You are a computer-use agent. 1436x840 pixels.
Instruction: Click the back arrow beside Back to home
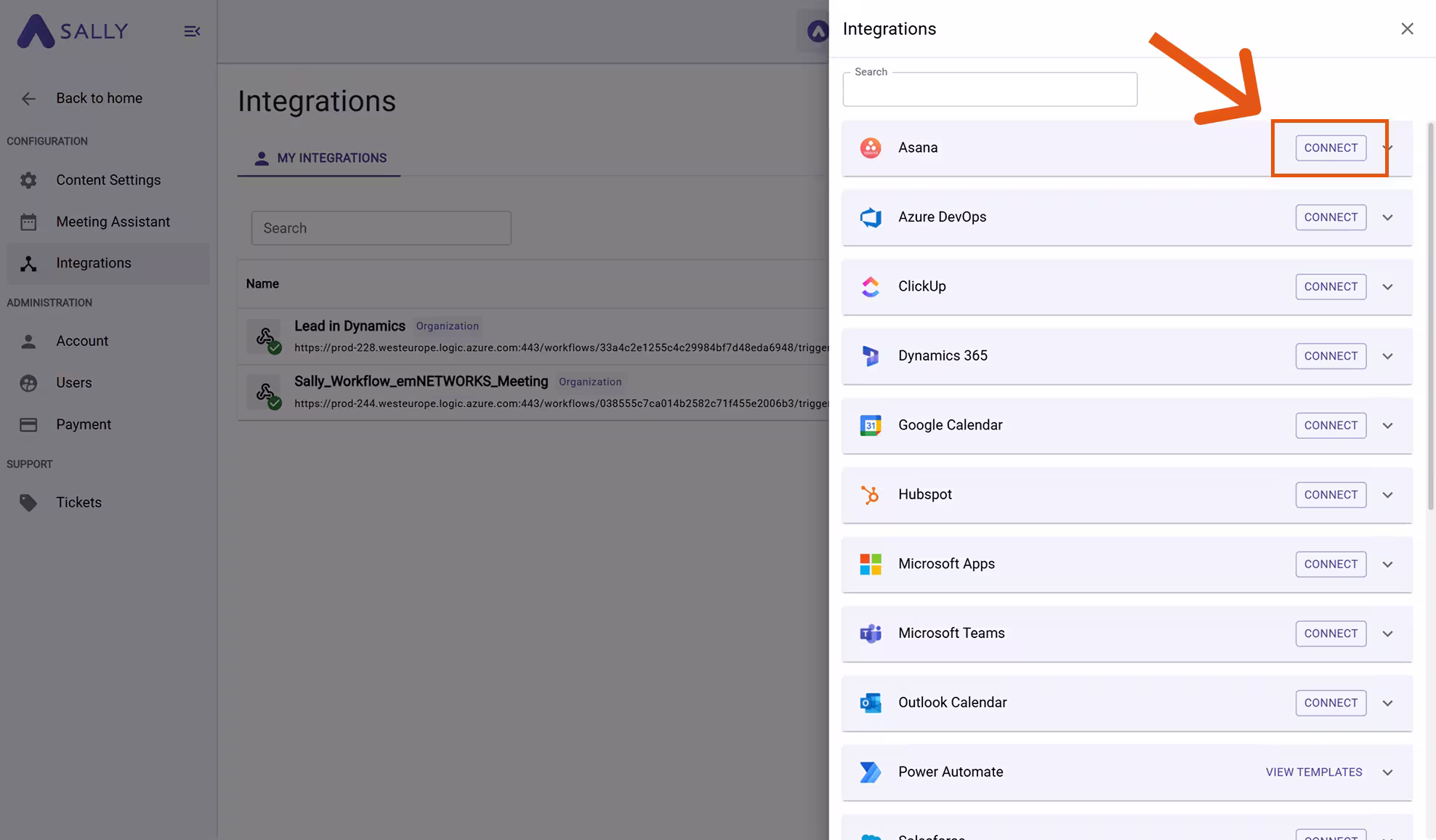click(x=28, y=99)
